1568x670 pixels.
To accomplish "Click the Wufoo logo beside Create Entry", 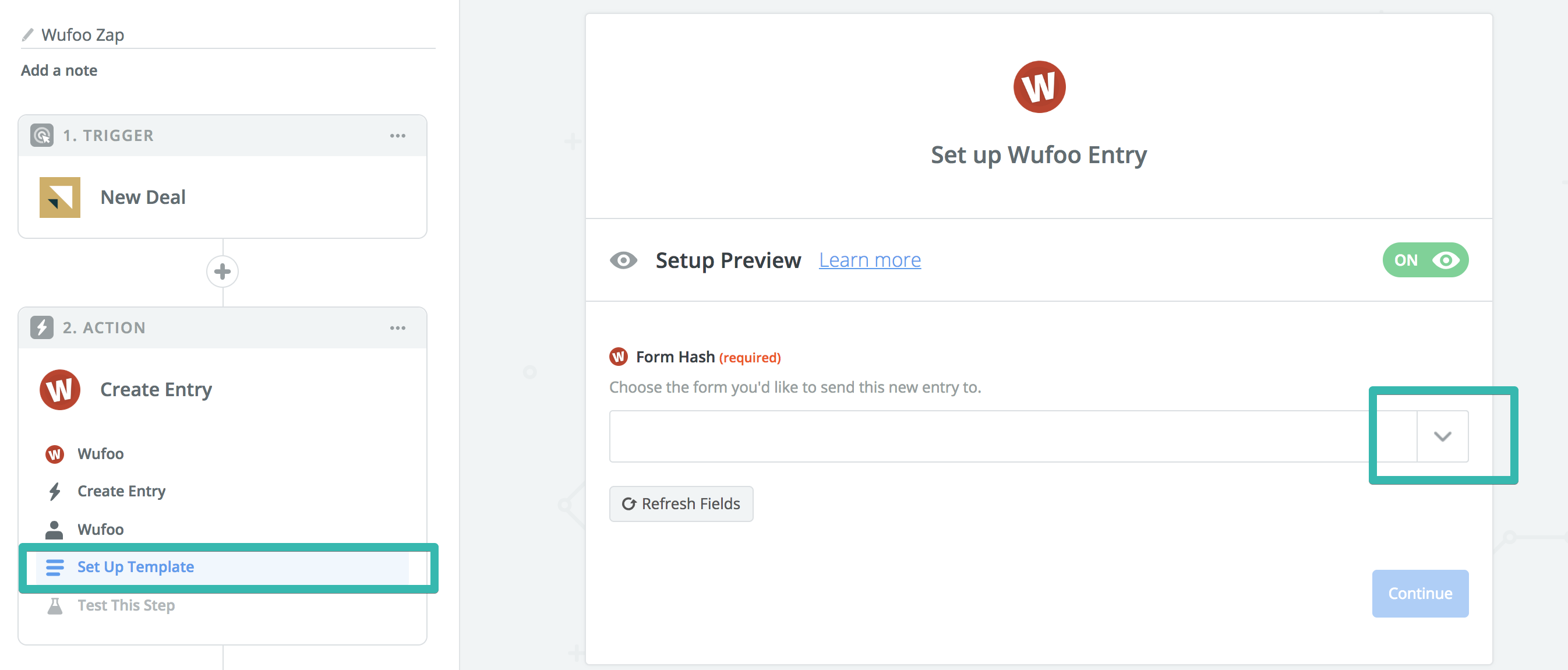I will (59, 390).
